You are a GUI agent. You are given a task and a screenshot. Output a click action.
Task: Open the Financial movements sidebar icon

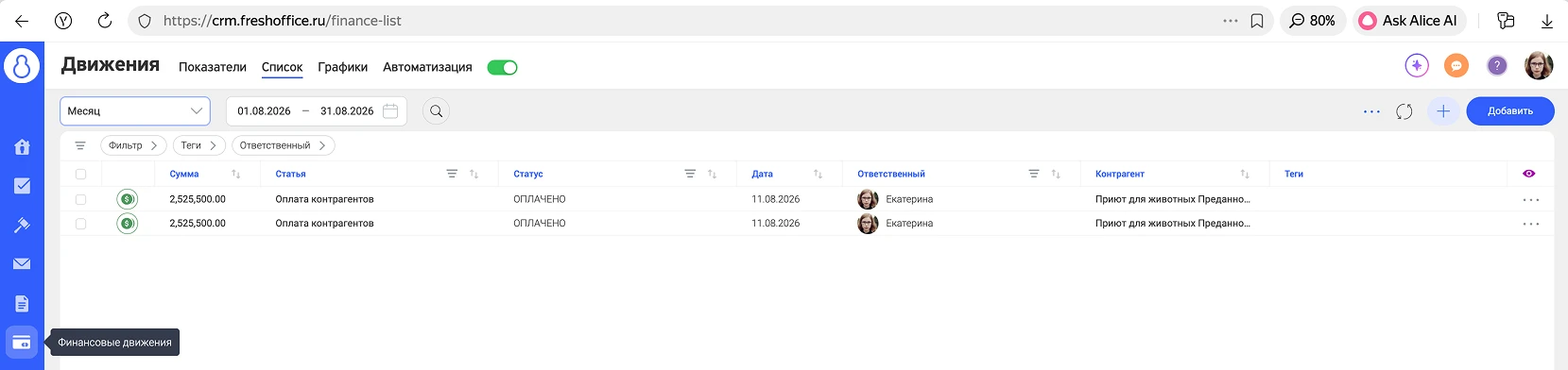(x=22, y=342)
